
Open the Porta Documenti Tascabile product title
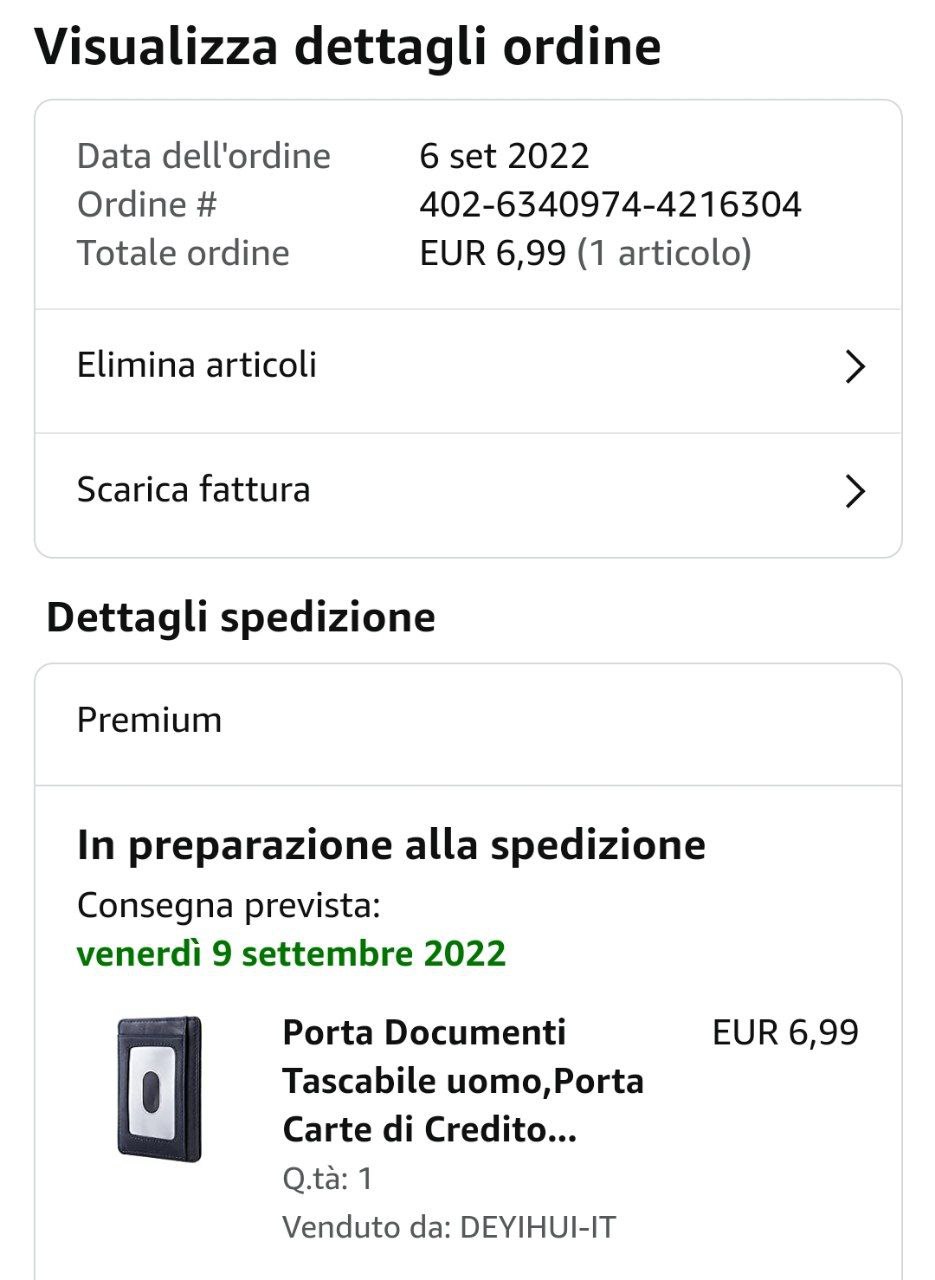coord(463,1081)
